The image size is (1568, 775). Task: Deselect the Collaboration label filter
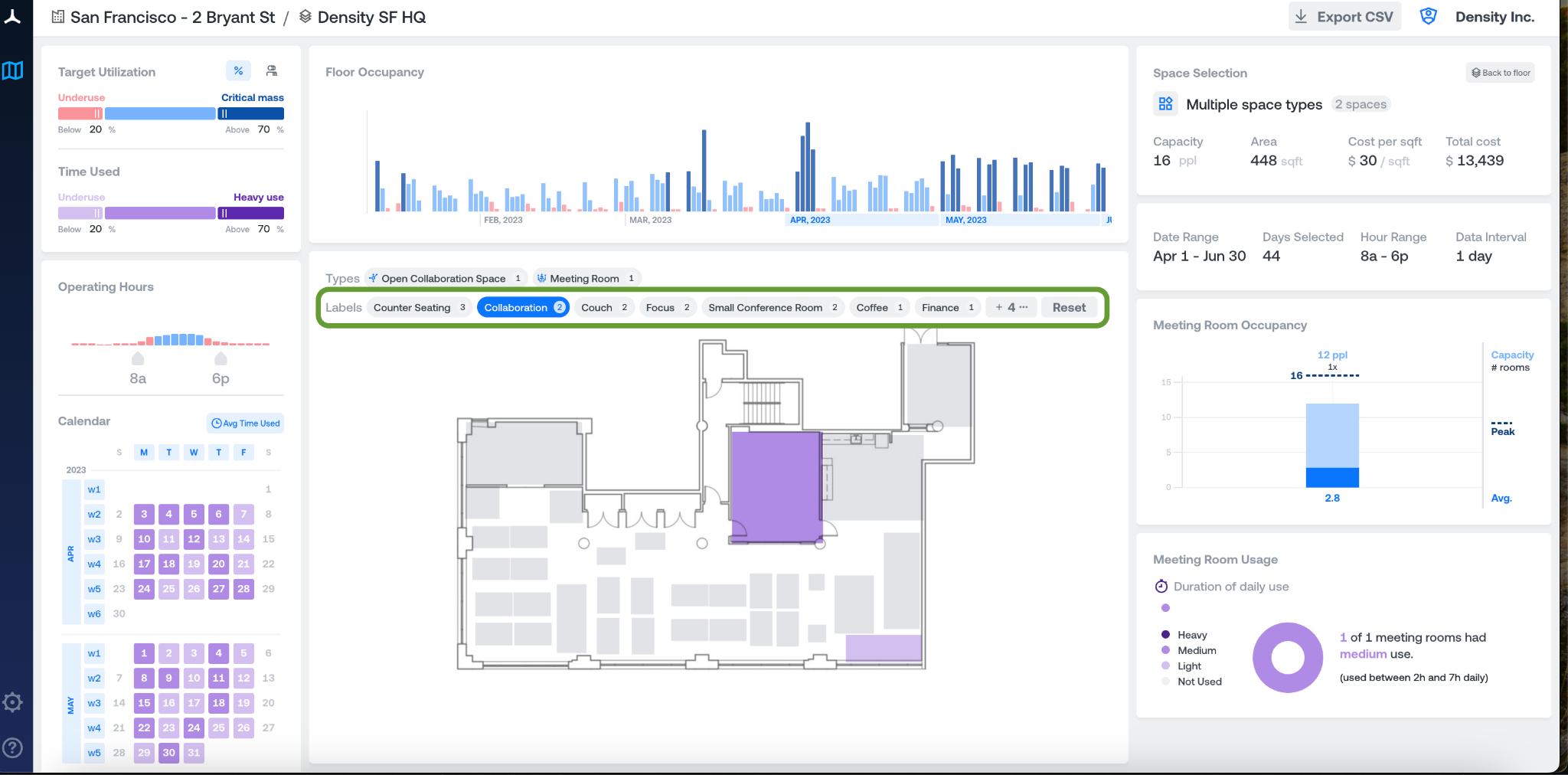[x=524, y=307]
